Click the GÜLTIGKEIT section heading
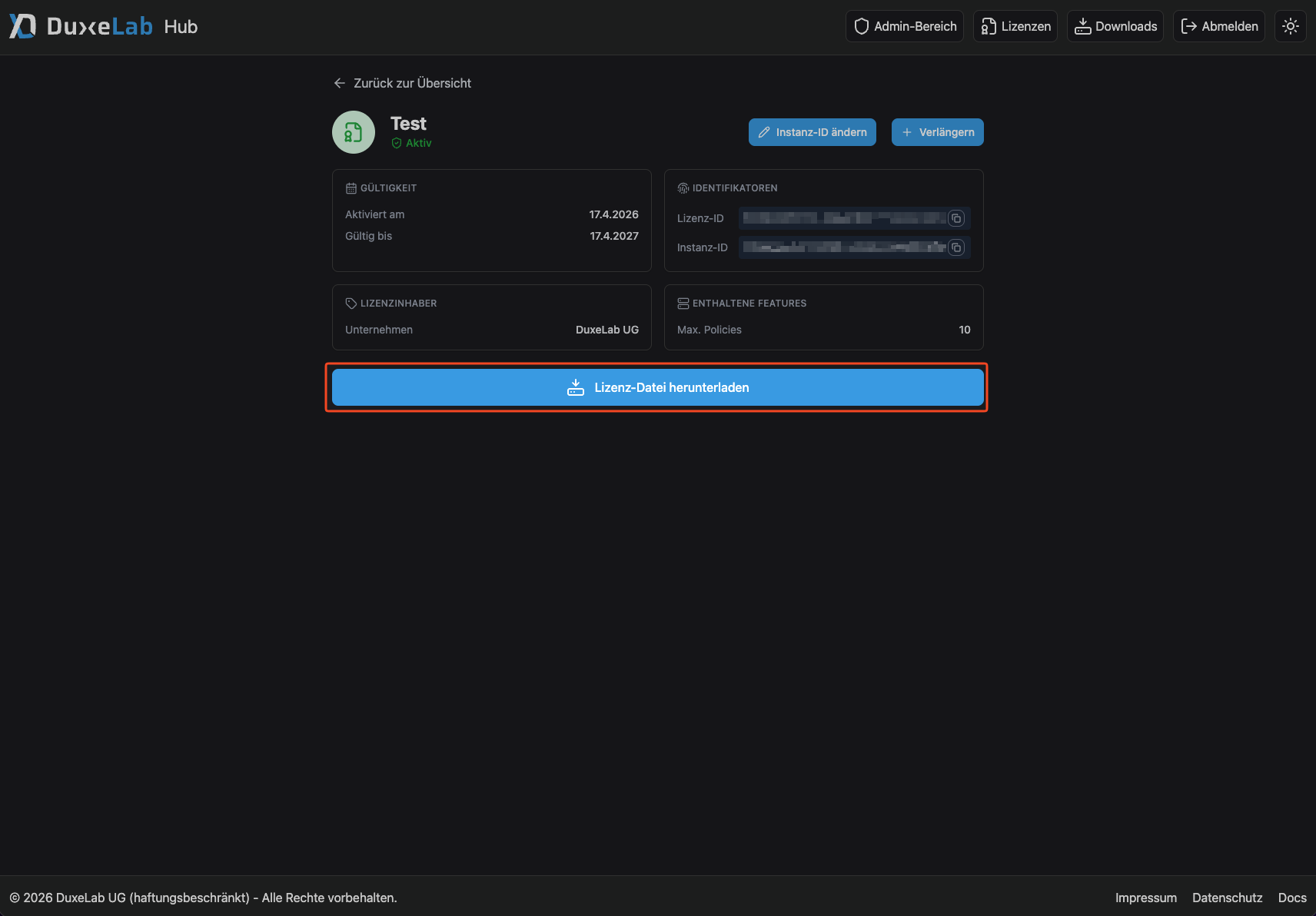This screenshot has width=1316, height=916. point(381,188)
